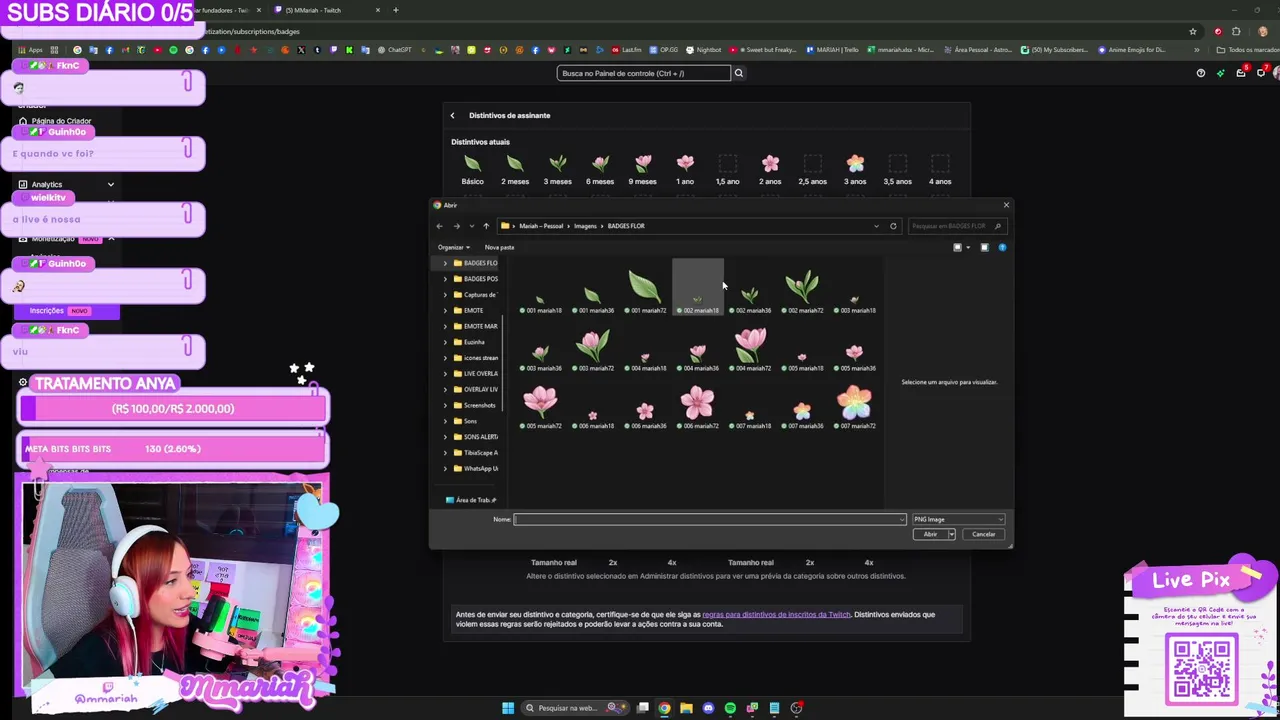
Task: Go up one folder level
Action: tap(486, 226)
